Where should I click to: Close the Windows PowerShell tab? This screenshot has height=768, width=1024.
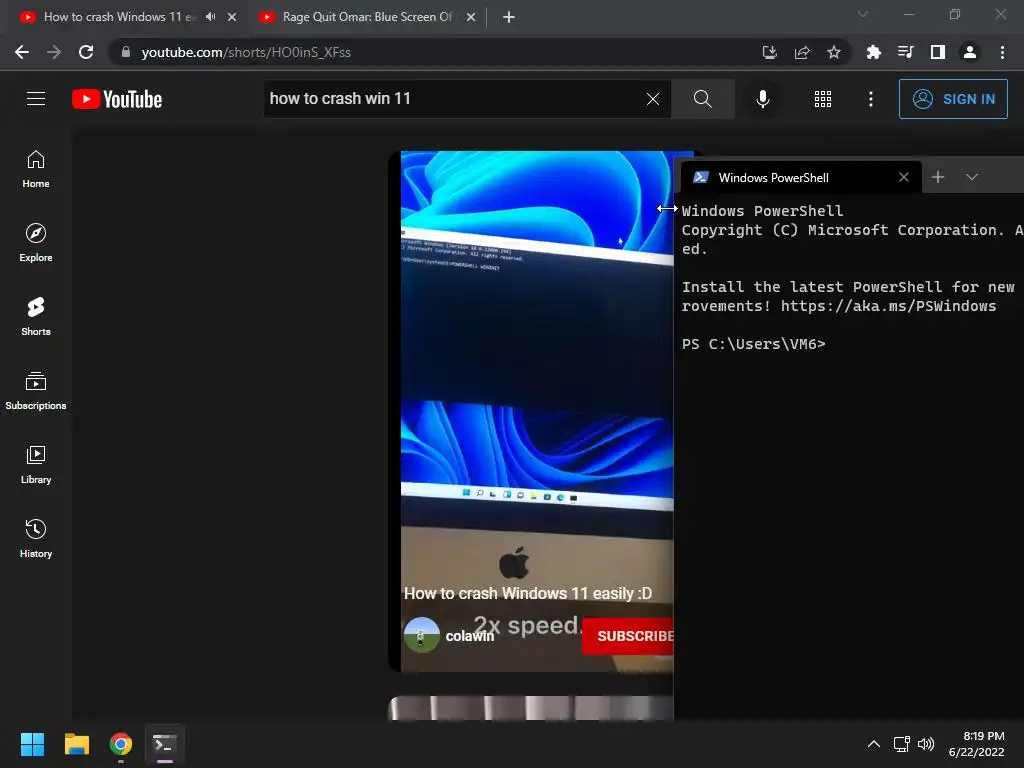click(x=904, y=177)
